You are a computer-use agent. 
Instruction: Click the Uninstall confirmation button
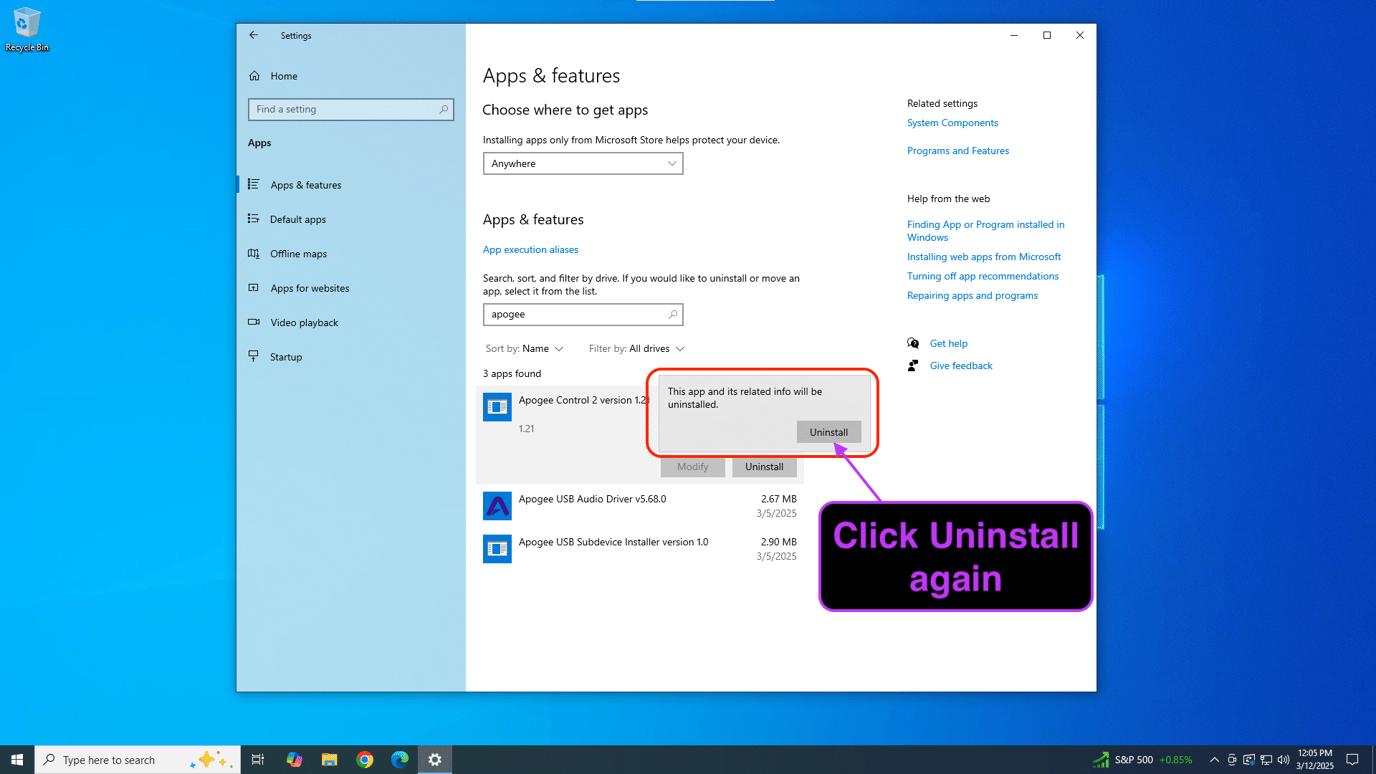[x=828, y=431]
